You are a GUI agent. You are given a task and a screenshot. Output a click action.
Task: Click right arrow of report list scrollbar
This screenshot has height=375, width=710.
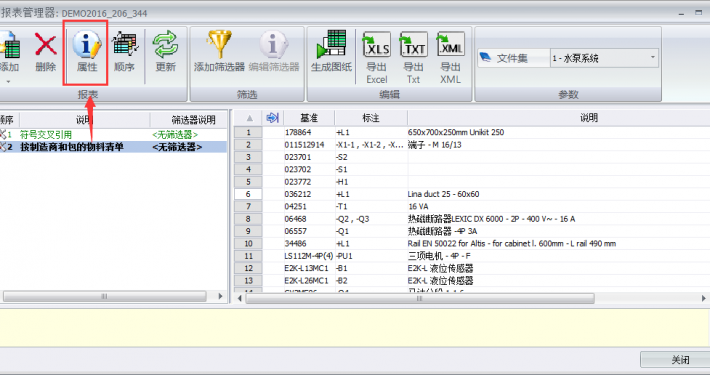click(221, 296)
